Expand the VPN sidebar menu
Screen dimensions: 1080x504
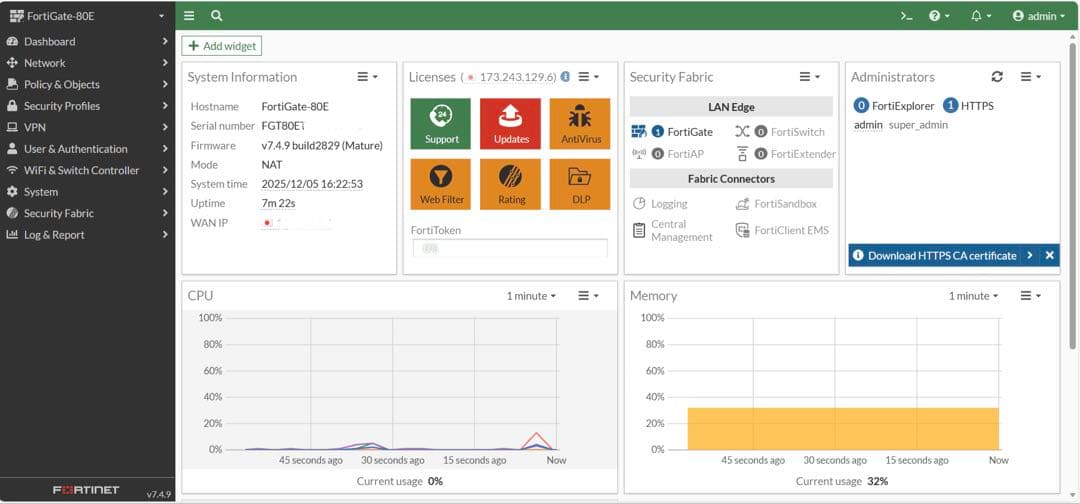click(x=87, y=127)
